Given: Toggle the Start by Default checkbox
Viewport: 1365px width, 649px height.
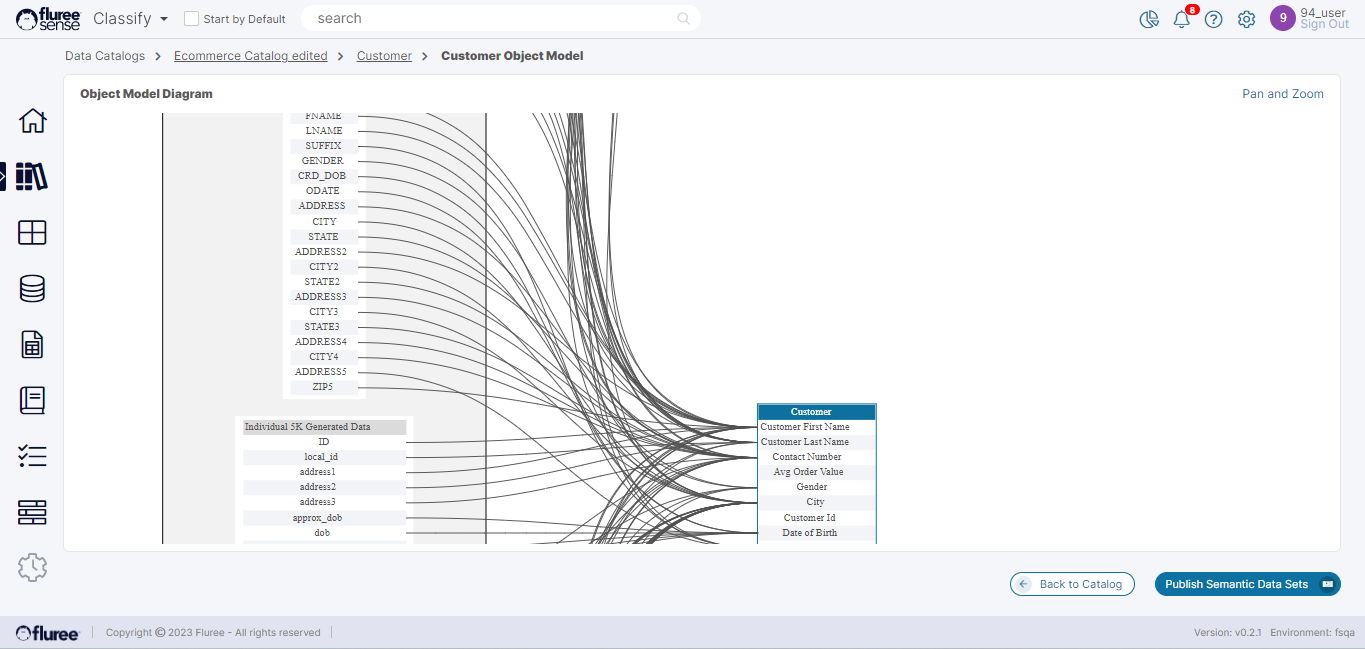Looking at the screenshot, I should coord(192,19).
